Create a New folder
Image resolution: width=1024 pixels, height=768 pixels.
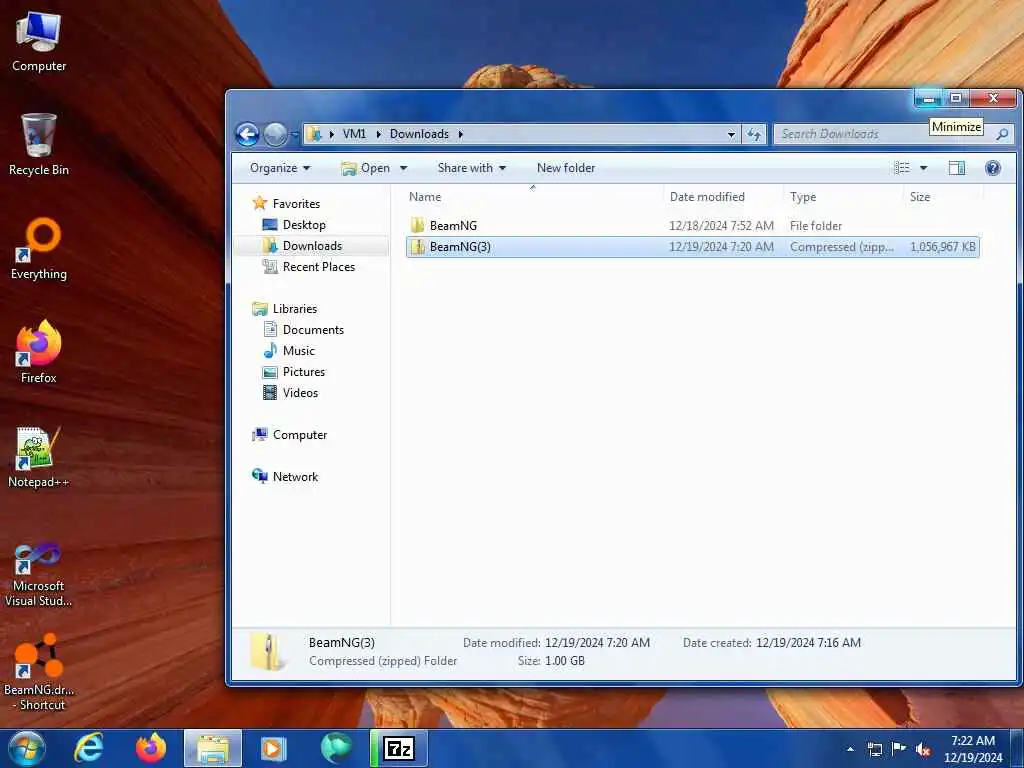pyautogui.click(x=566, y=168)
